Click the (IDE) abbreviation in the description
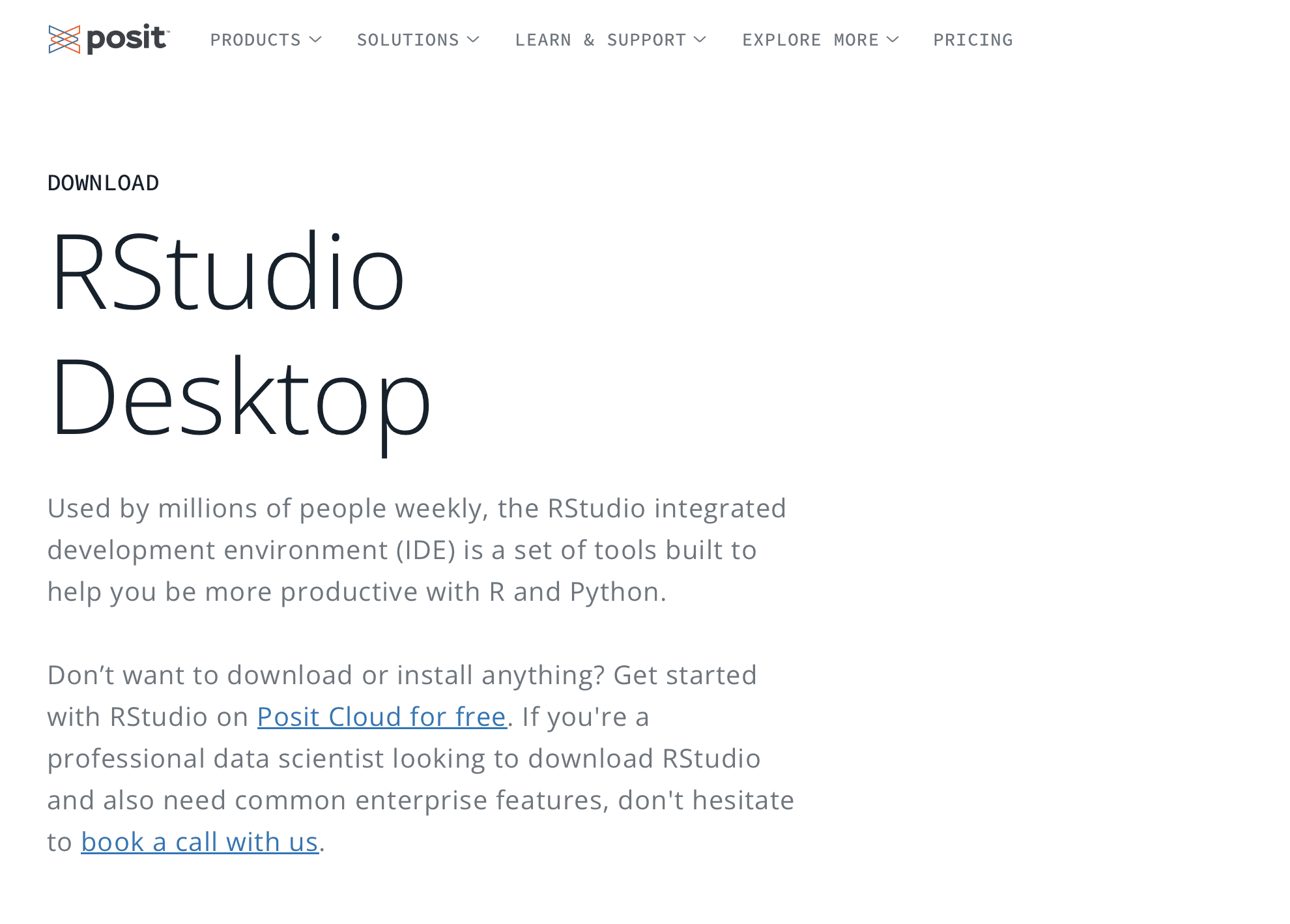 (x=425, y=550)
